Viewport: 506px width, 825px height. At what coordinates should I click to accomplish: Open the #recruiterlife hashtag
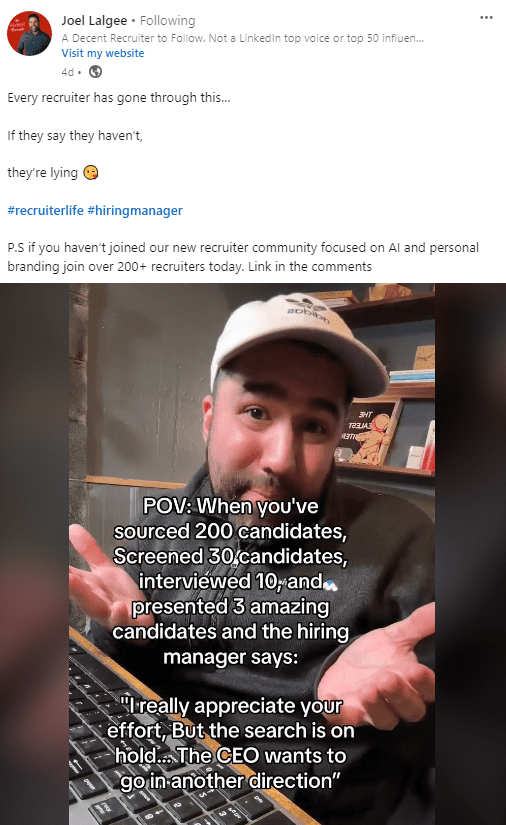point(45,210)
